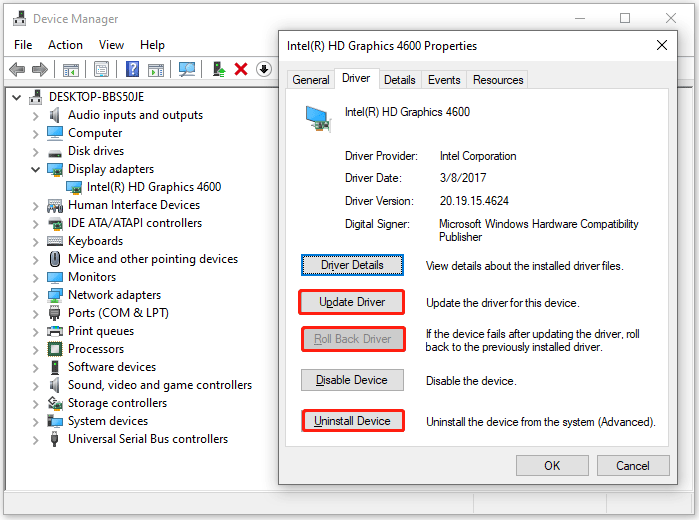Click the Disable Device button
Screen dimensions: 699x520
(x=352, y=380)
